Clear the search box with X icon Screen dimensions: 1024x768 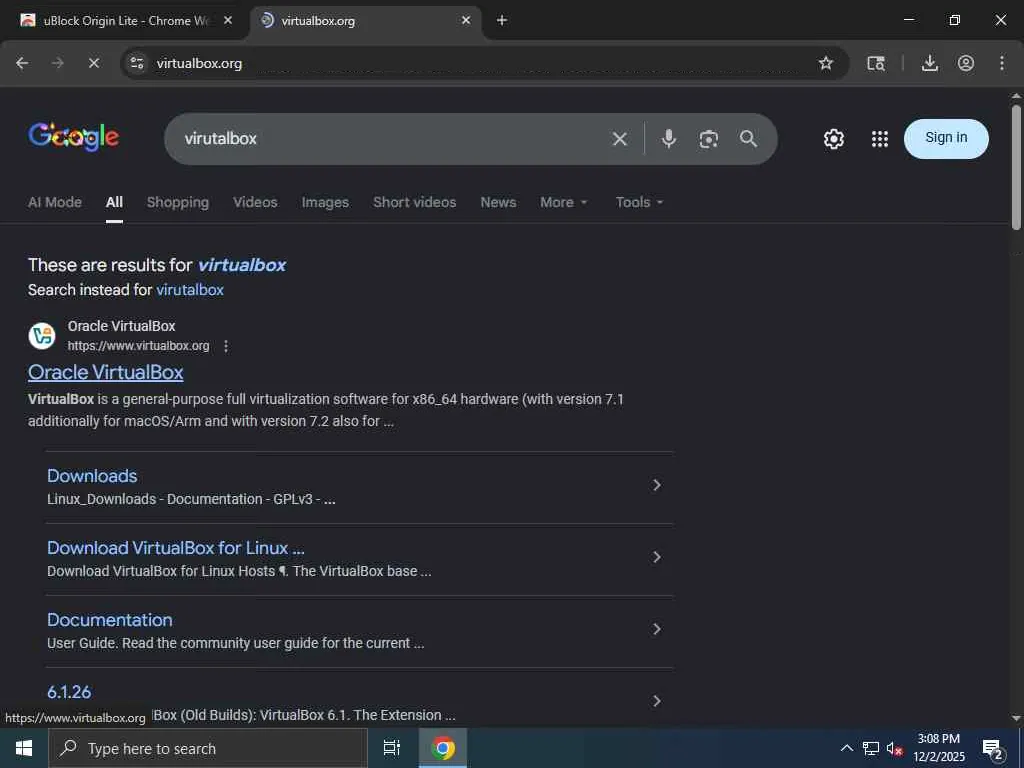pyautogui.click(x=620, y=138)
